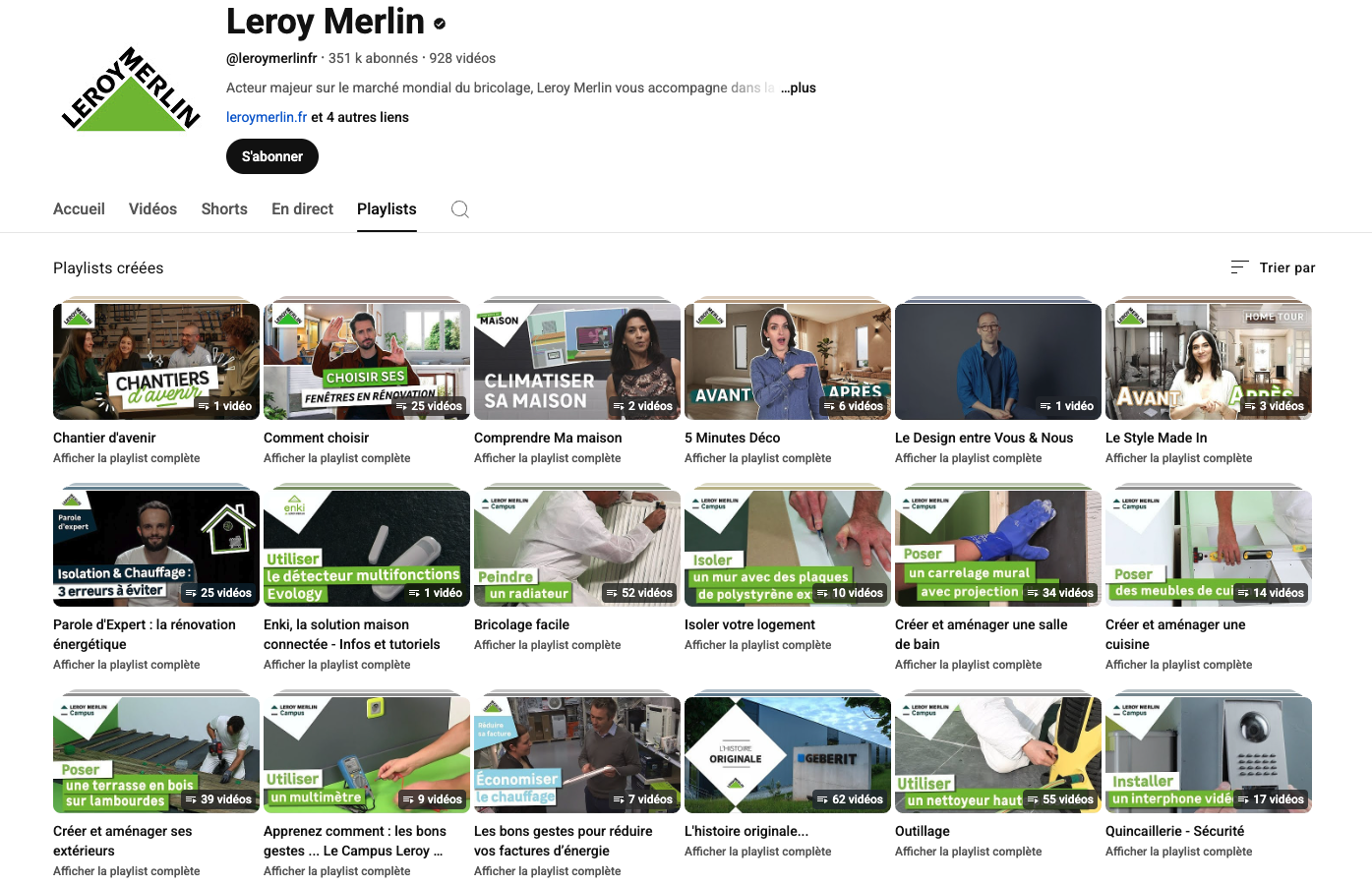This screenshot has height=885, width=1372.
Task: Click the 25 vidéos badge on Comment choisir
Action: click(x=429, y=406)
